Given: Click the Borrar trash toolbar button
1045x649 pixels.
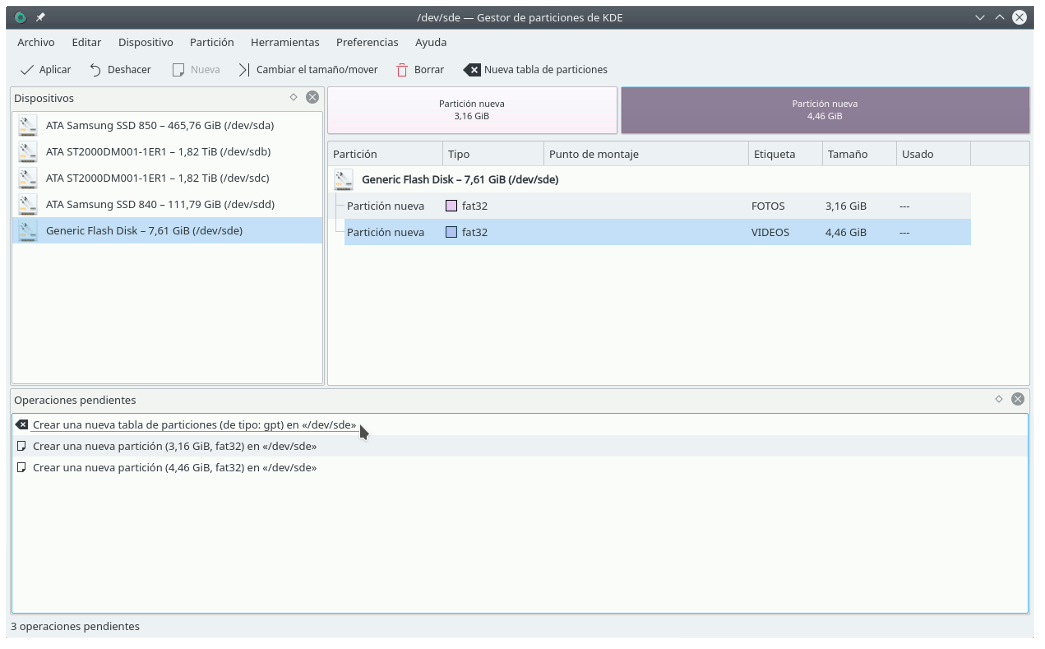Looking at the screenshot, I should click(420, 70).
